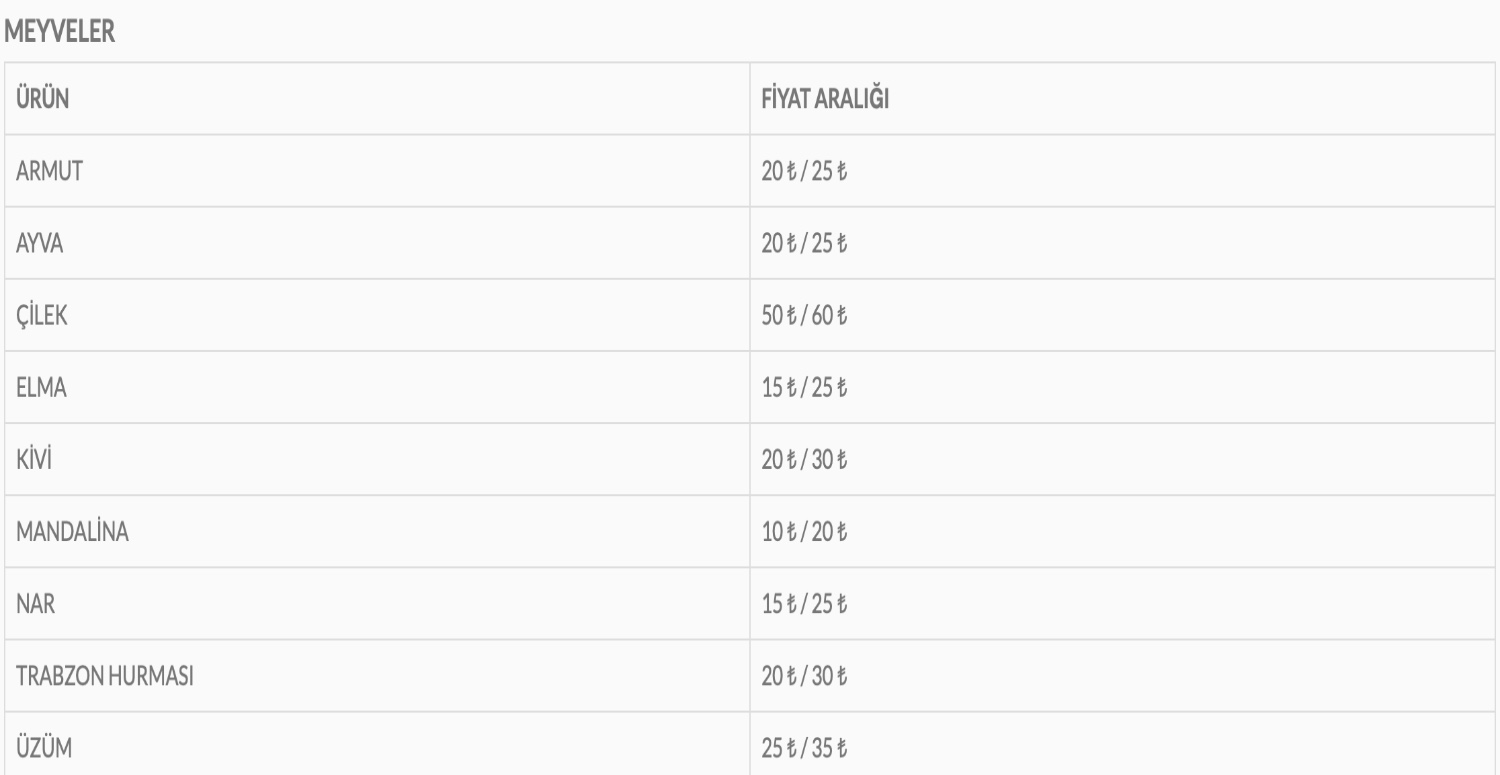The height and width of the screenshot is (775, 1500).
Task: Select the MANDALİNA price 10 ₺ / 20 ₺
Action: click(x=804, y=532)
